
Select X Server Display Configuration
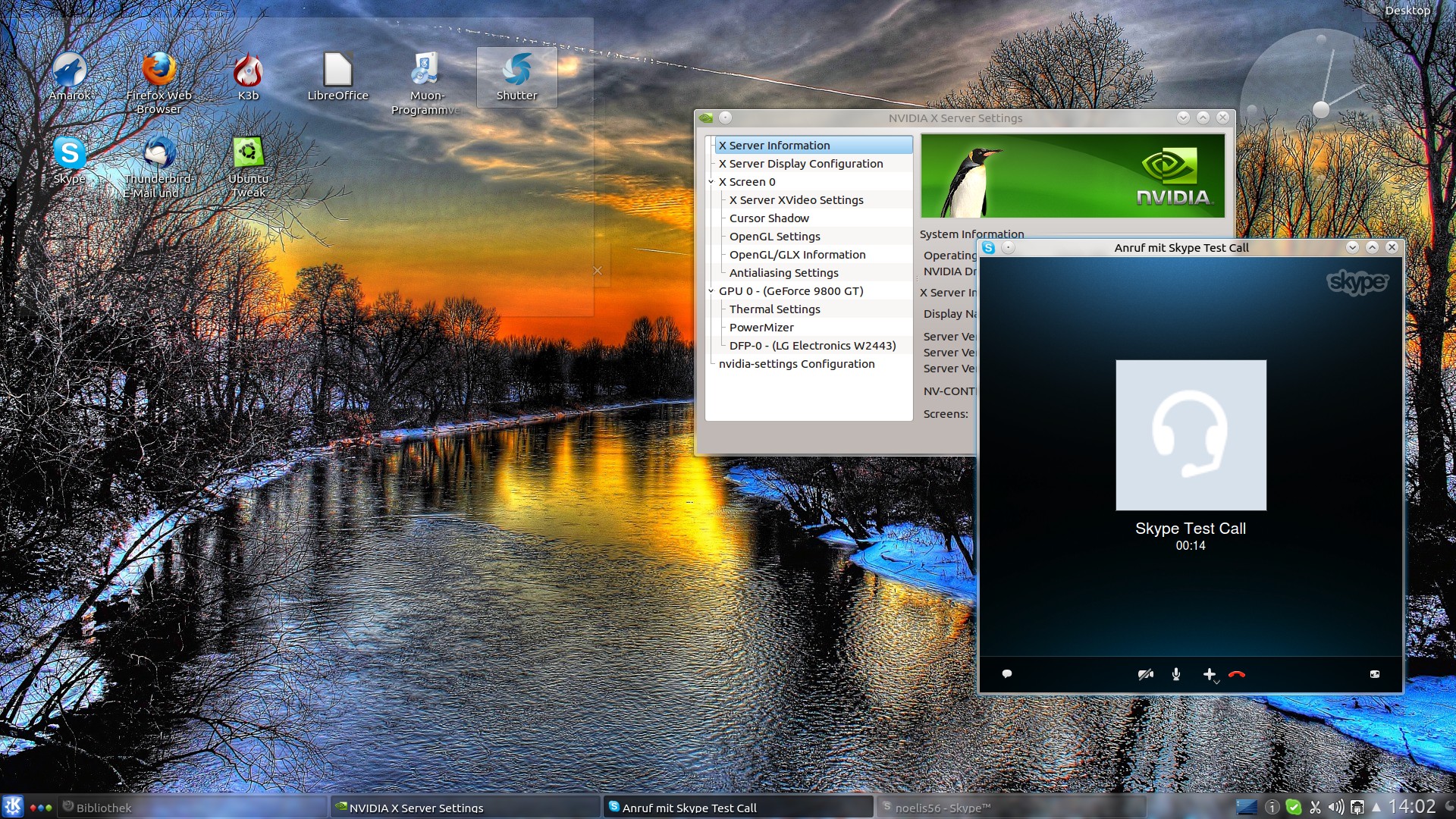(801, 164)
